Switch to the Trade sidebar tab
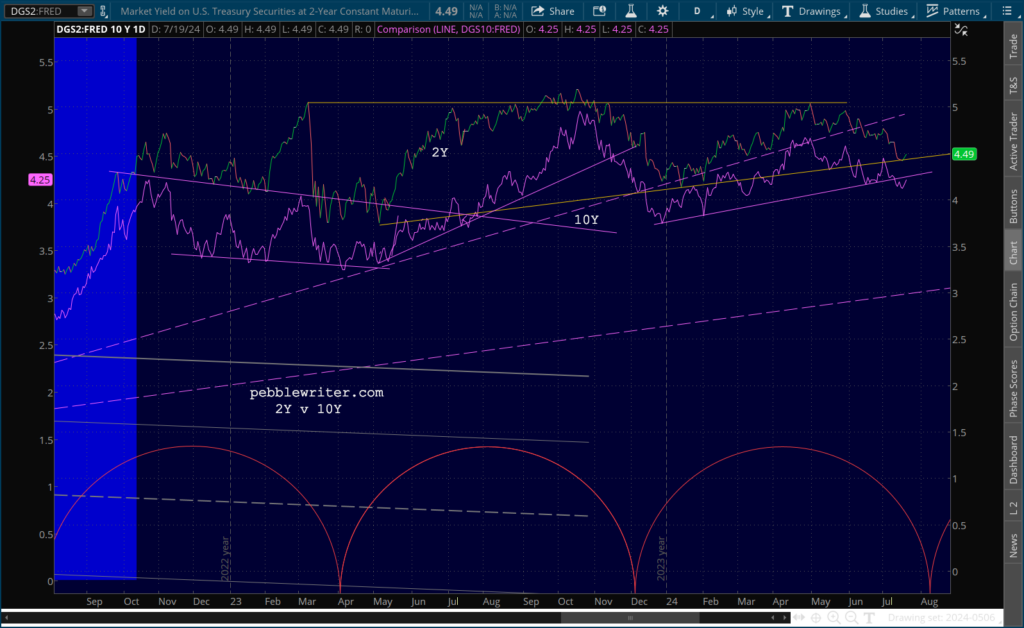1024x628 pixels. pos(1013,45)
